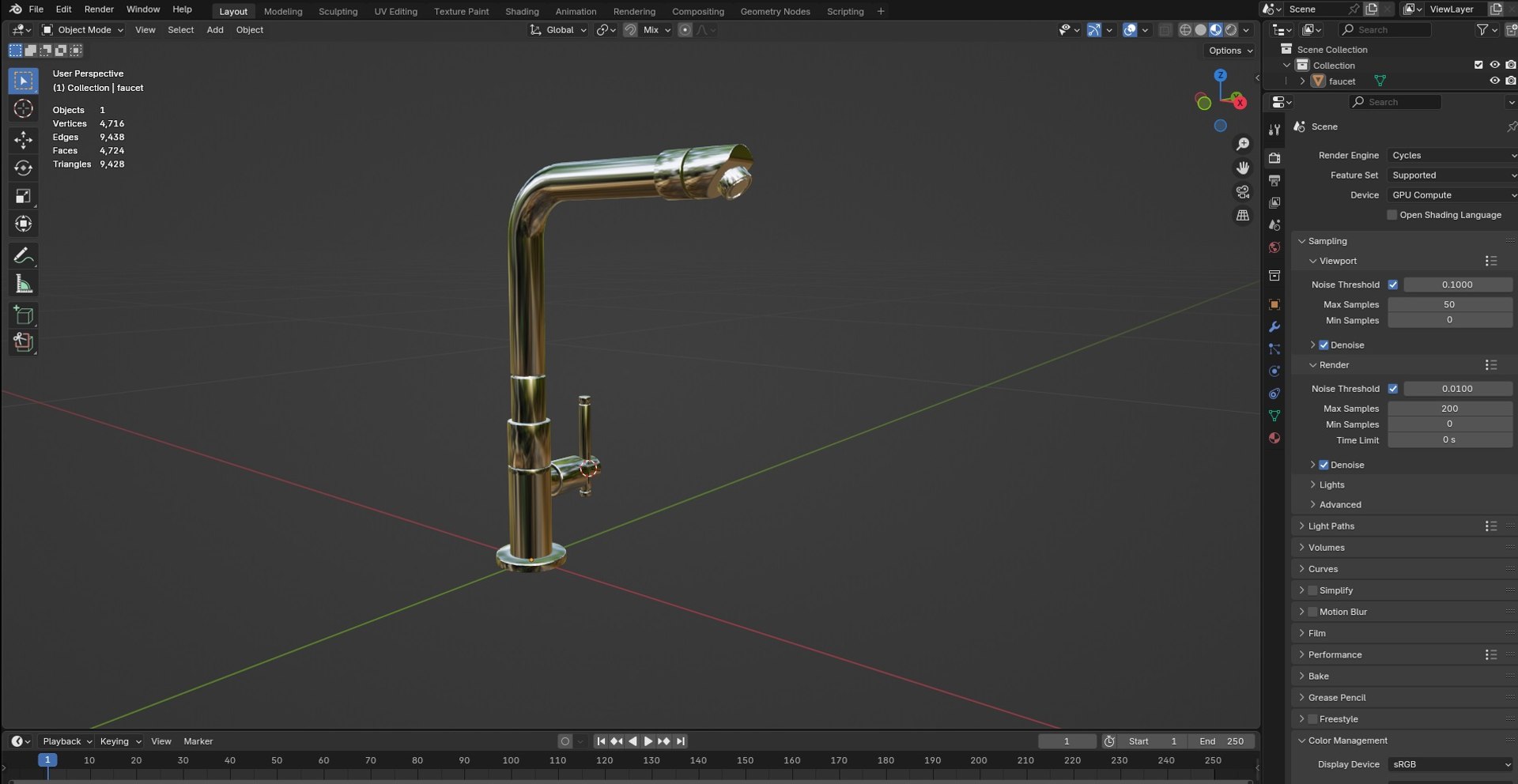The image size is (1518, 784).
Task: Open the viewport Add menu
Action: pyautogui.click(x=215, y=30)
